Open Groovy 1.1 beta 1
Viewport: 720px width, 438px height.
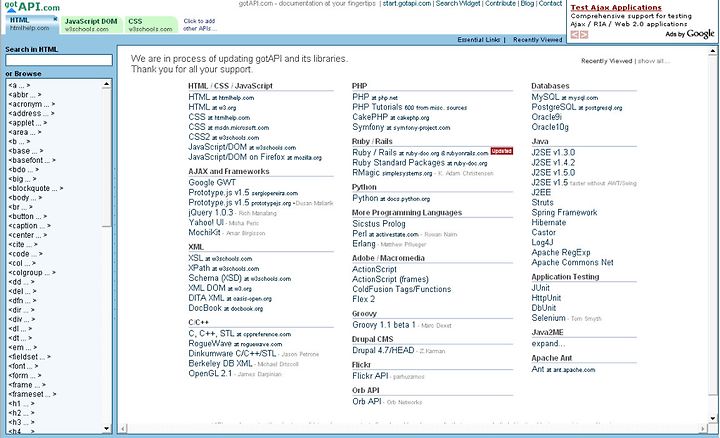[384, 325]
